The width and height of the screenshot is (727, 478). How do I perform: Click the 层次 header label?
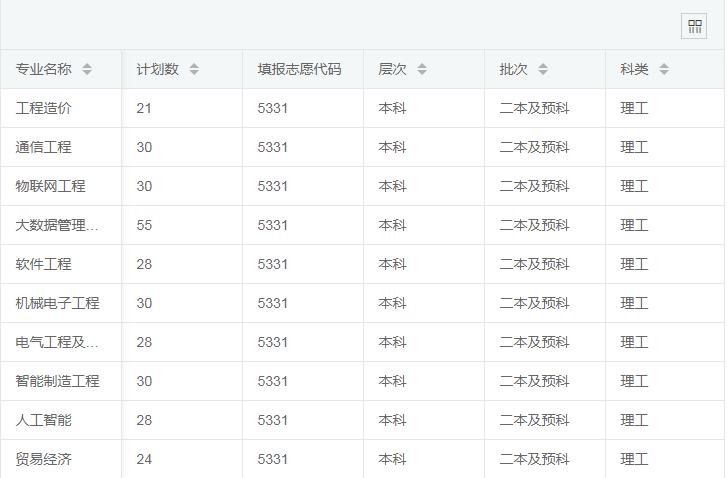click(392, 69)
